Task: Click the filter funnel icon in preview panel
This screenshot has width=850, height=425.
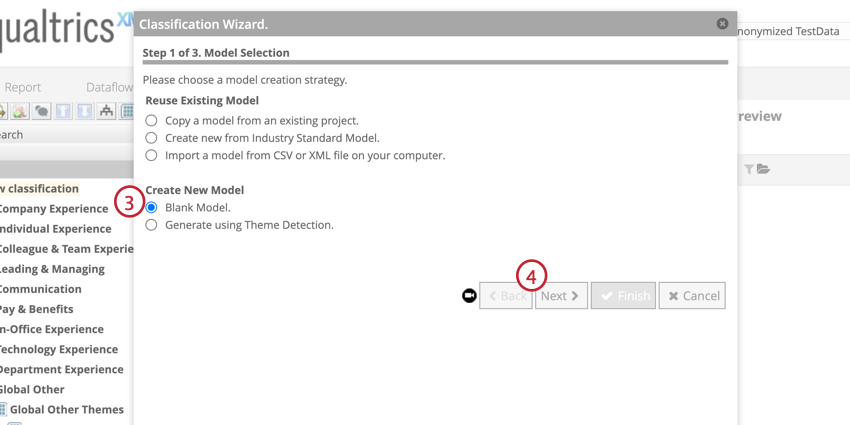Action: pos(749,170)
